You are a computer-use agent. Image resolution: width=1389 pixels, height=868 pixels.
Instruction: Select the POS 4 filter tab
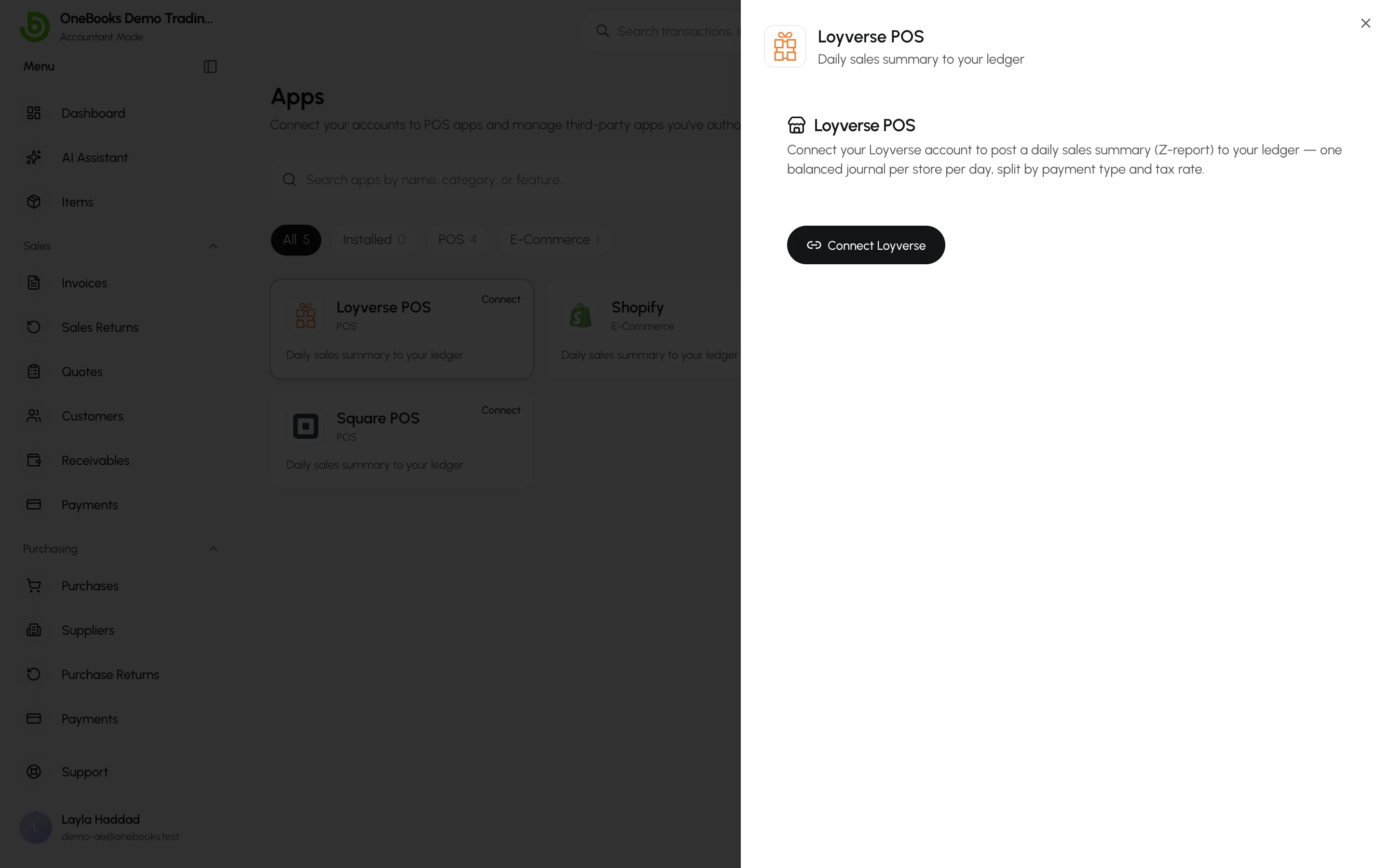click(x=457, y=239)
